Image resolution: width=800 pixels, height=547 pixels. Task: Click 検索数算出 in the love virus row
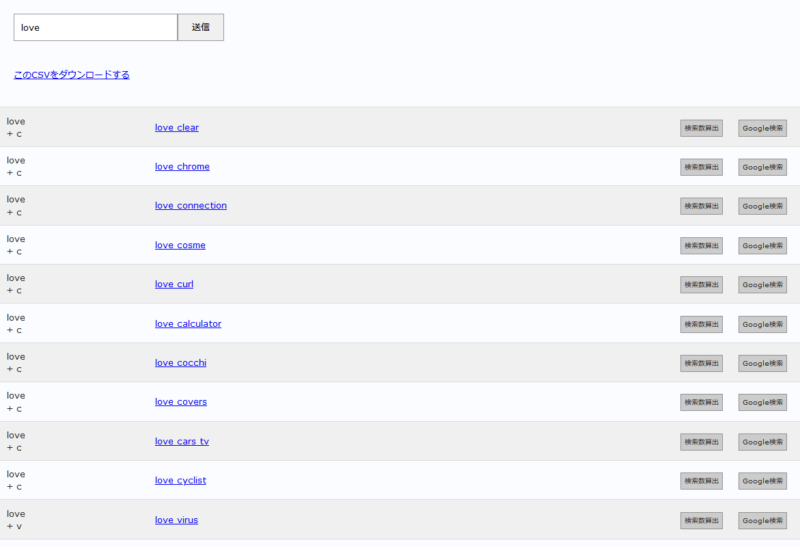pyautogui.click(x=701, y=520)
